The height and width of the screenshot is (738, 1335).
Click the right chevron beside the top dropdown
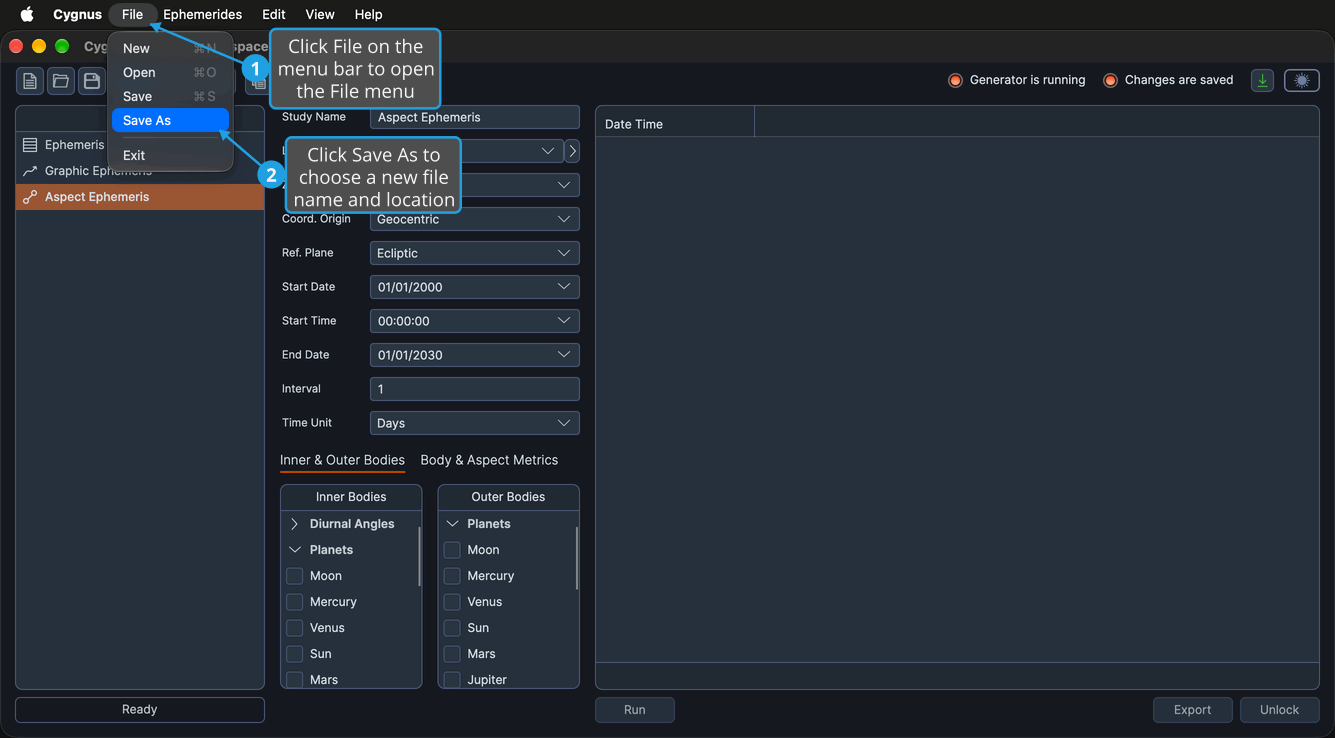572,151
